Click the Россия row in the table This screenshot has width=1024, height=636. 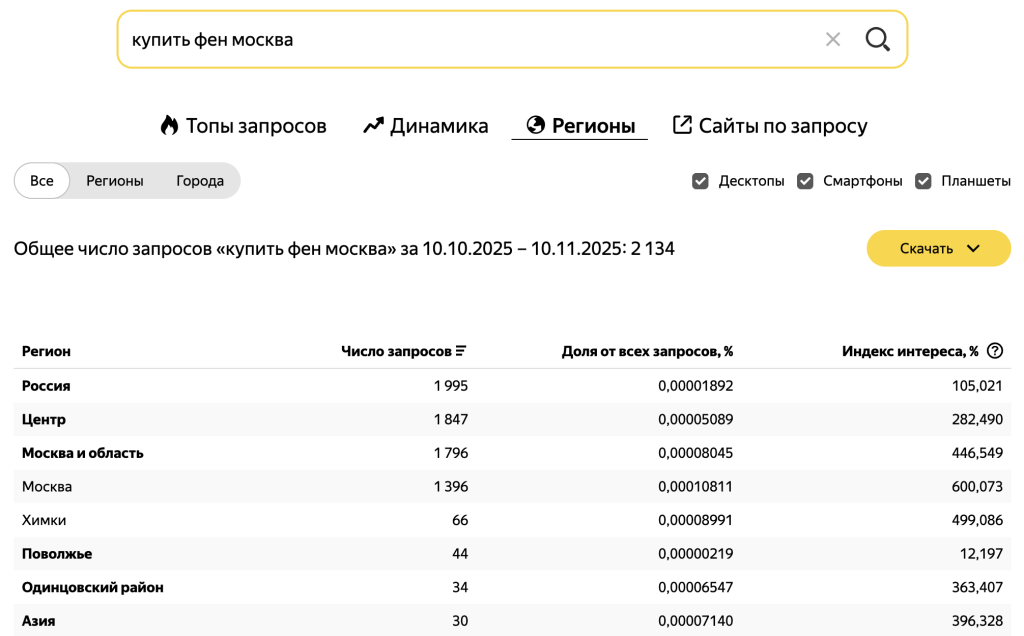pos(45,385)
